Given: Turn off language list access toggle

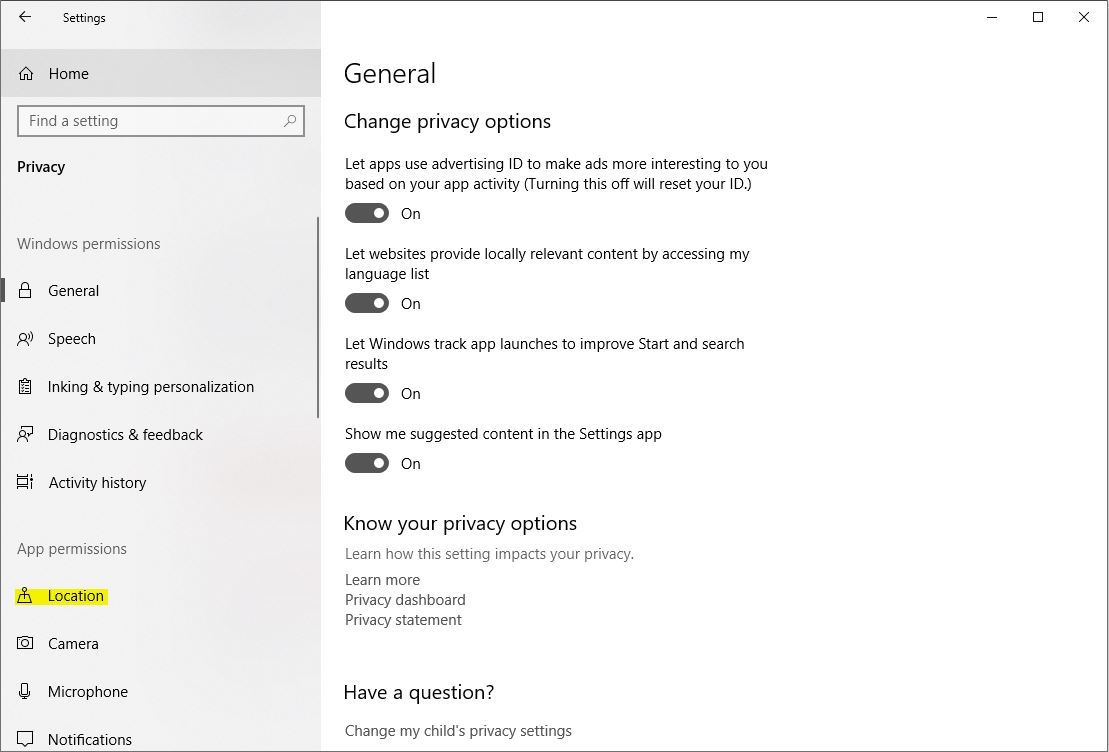Looking at the screenshot, I should [367, 303].
